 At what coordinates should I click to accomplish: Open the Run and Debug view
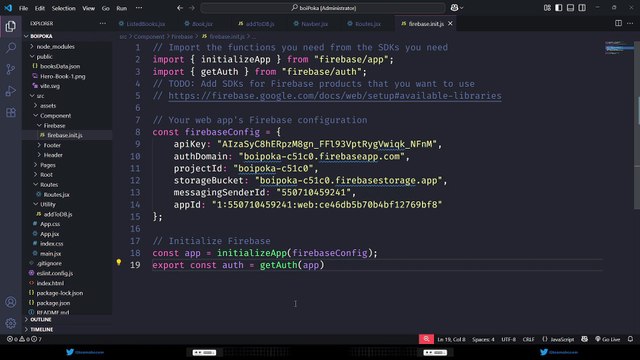11,91
